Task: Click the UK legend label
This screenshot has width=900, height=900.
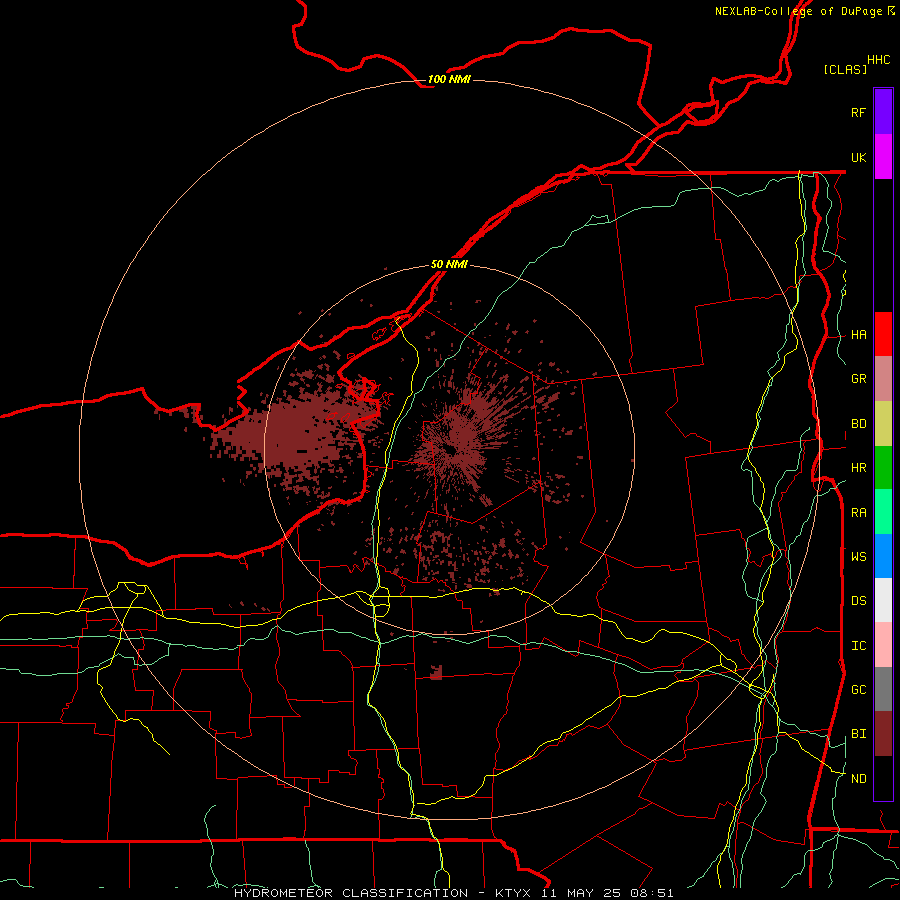Action: click(858, 157)
